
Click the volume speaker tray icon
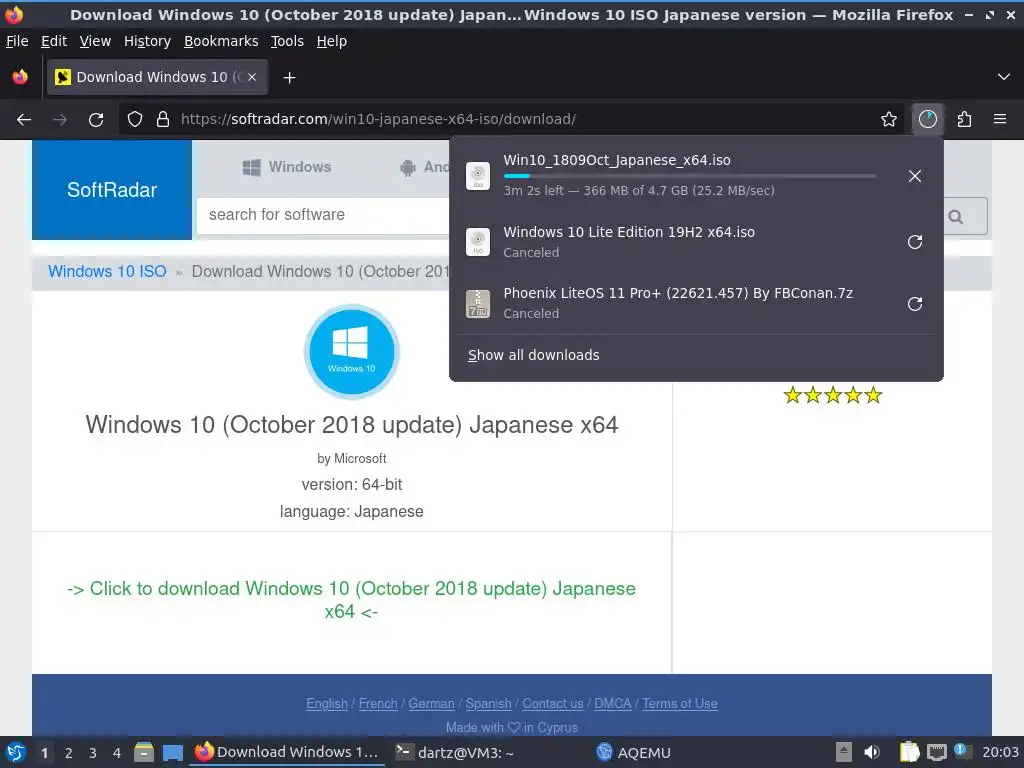(x=872, y=752)
